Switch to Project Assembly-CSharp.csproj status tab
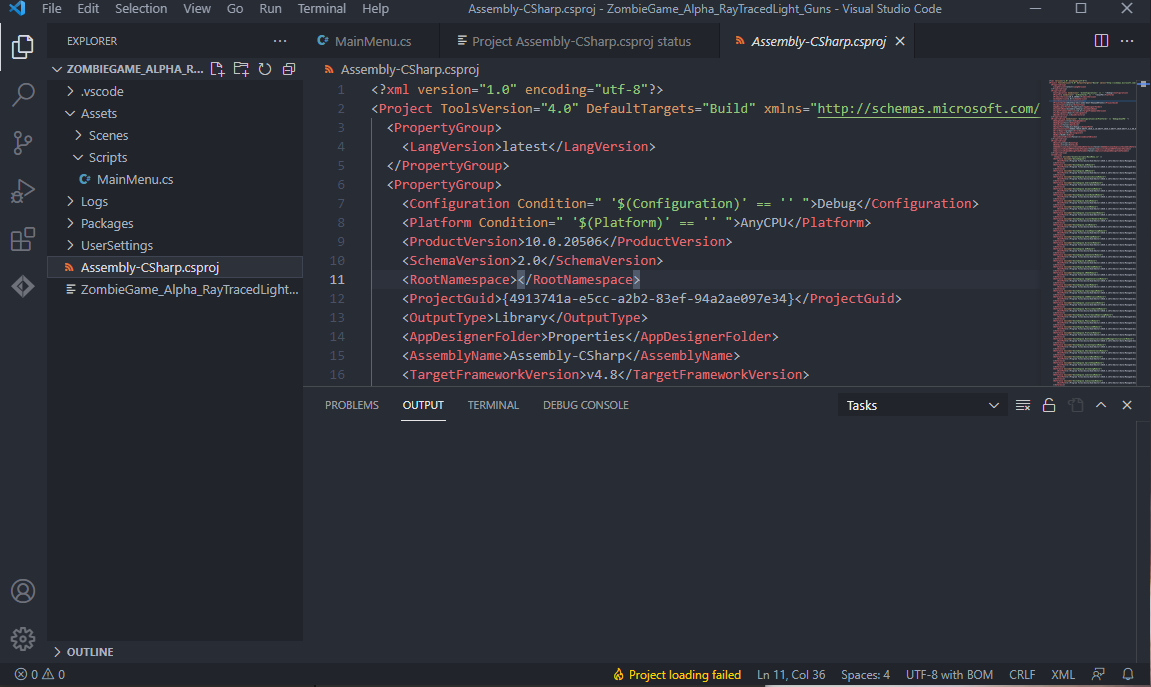This screenshot has width=1151, height=687. pos(580,41)
